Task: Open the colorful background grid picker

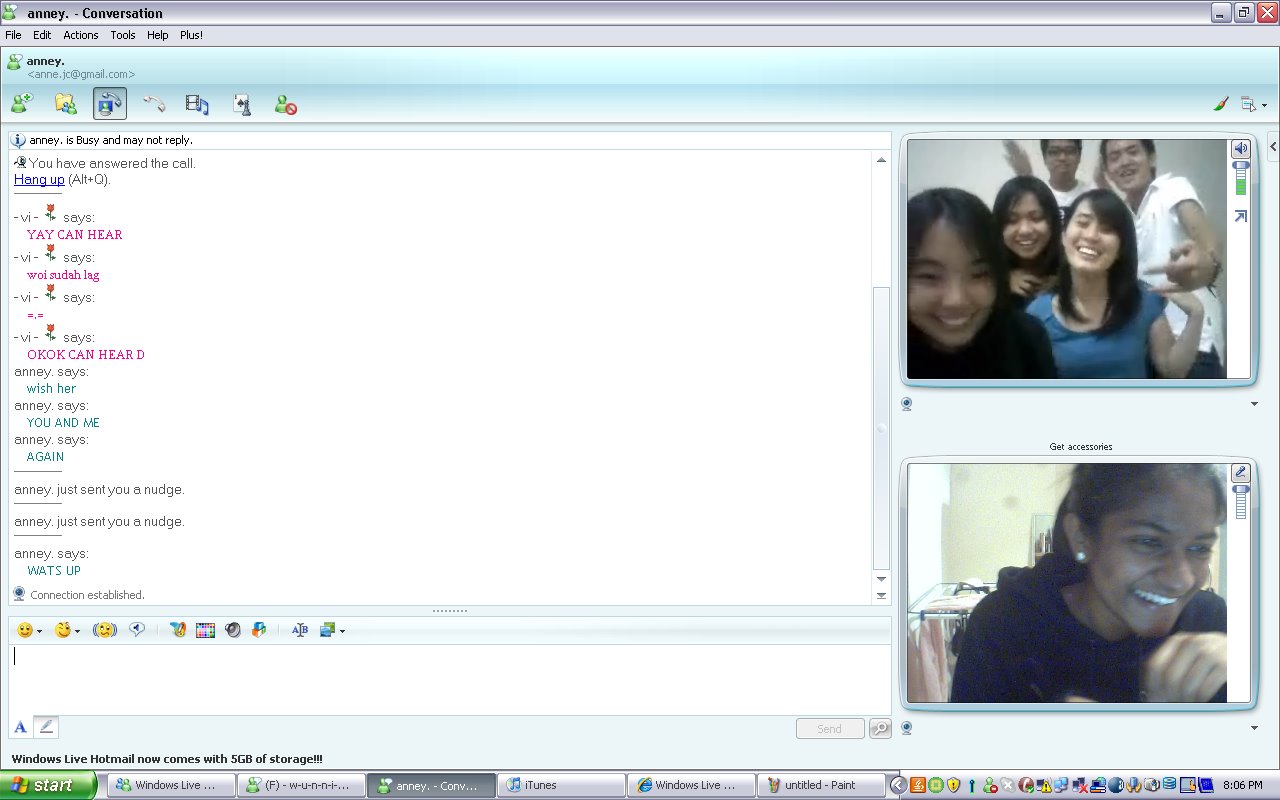Action: (x=205, y=630)
